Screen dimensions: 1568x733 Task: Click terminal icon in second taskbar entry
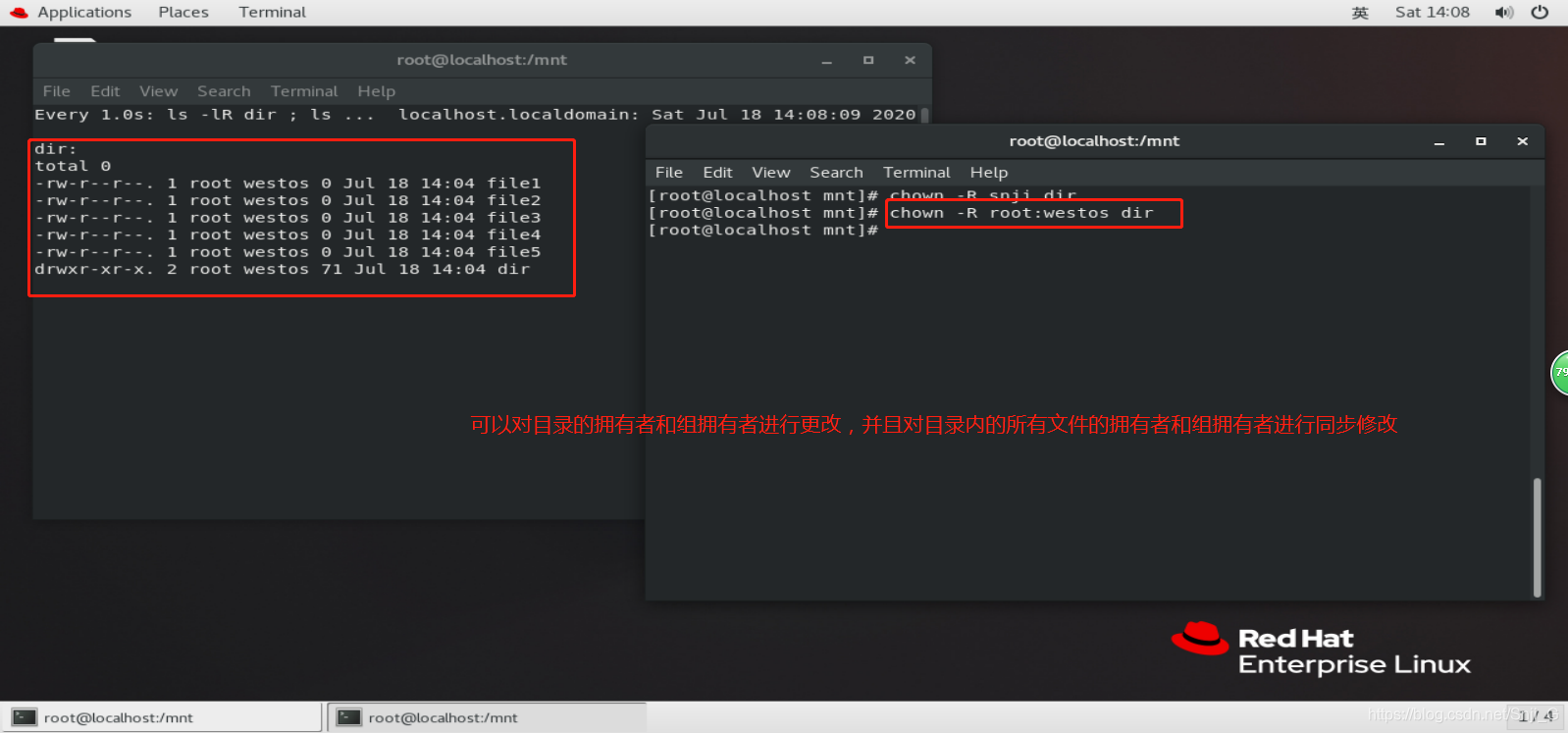point(349,717)
